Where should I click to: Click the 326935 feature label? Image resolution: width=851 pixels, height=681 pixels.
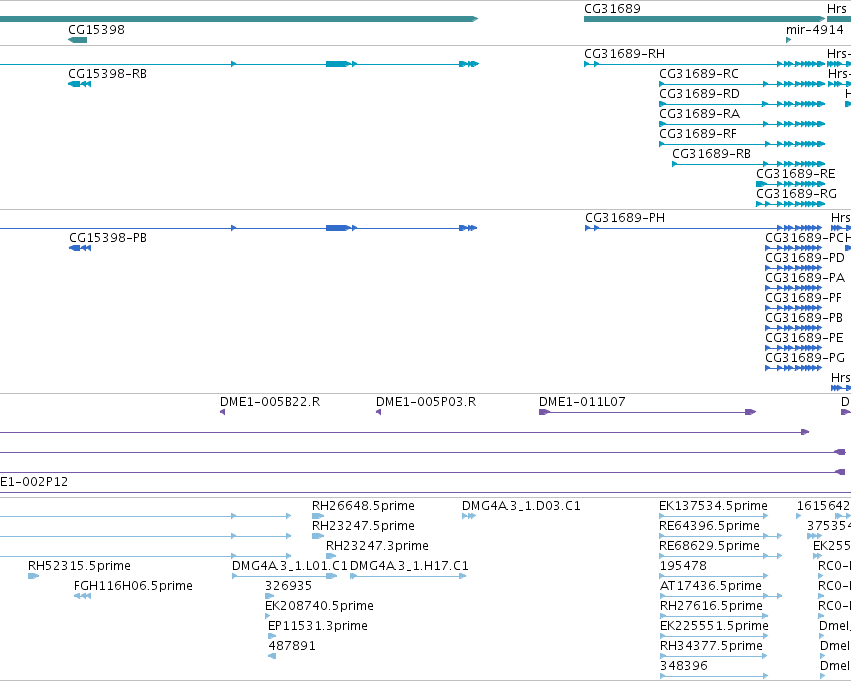click(288, 585)
